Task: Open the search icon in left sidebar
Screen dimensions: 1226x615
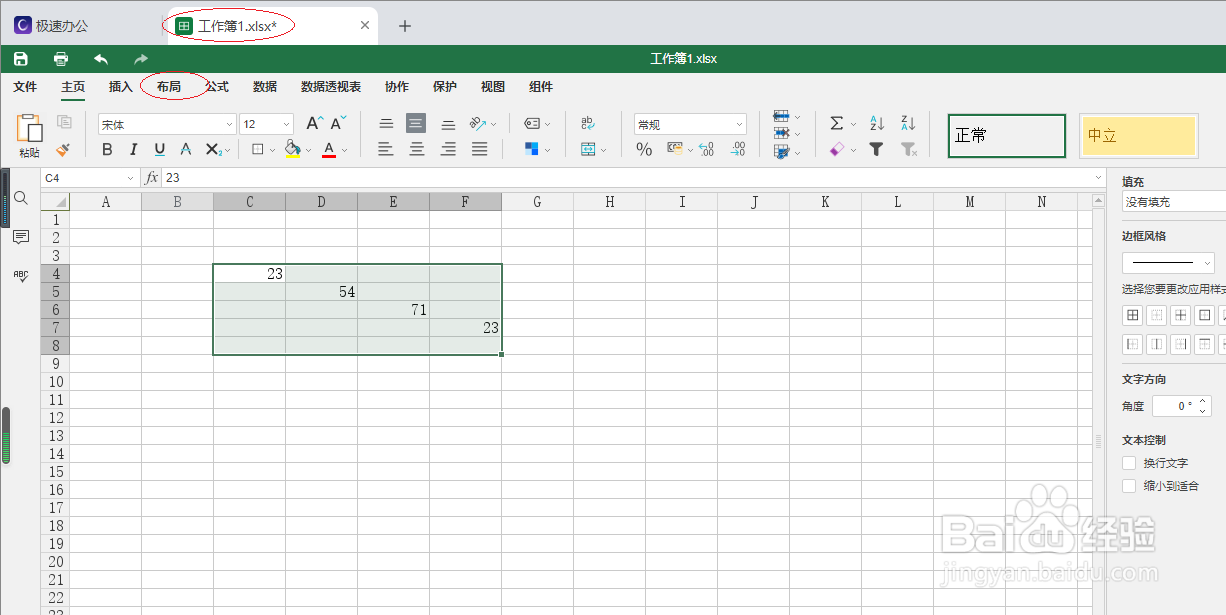Action: click(20, 198)
